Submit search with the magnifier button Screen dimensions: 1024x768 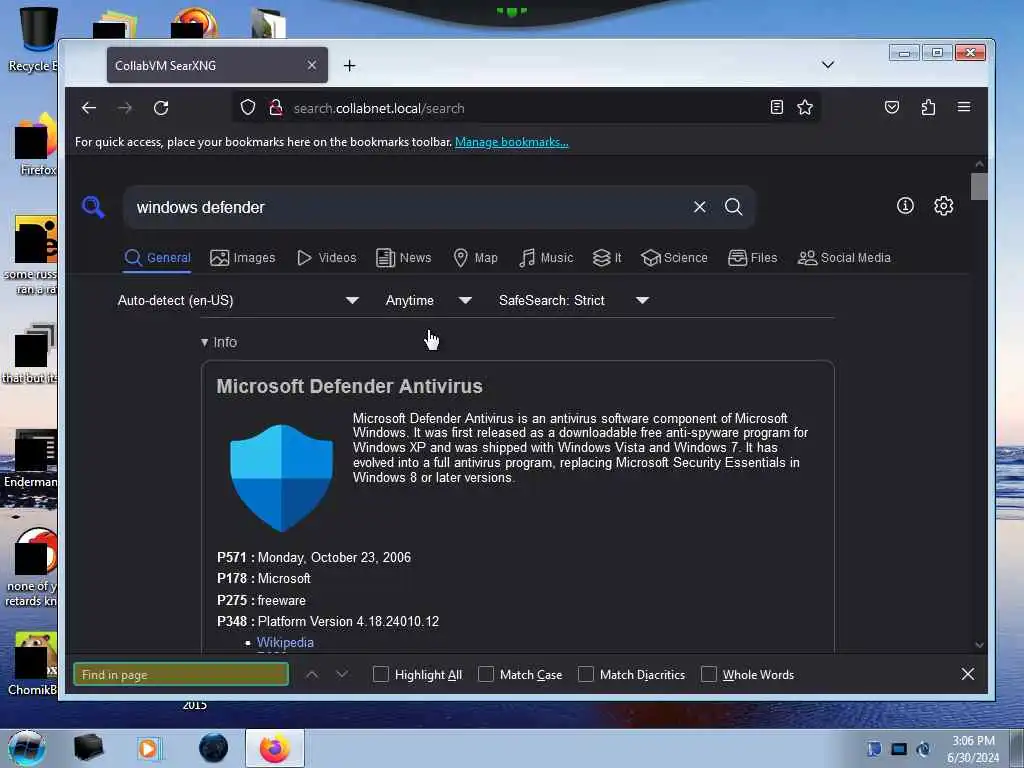(x=733, y=207)
